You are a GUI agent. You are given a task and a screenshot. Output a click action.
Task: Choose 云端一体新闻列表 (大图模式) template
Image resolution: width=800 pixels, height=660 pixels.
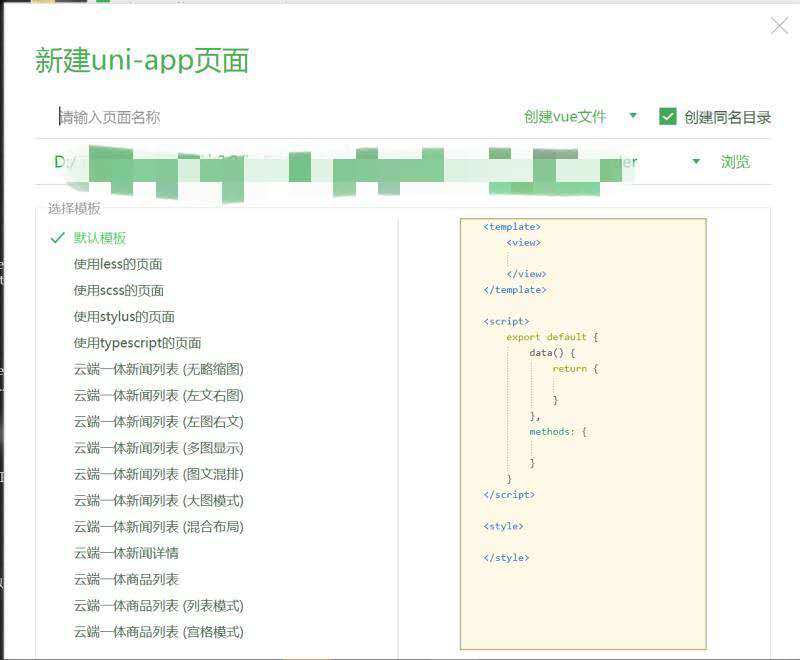click(x=158, y=501)
